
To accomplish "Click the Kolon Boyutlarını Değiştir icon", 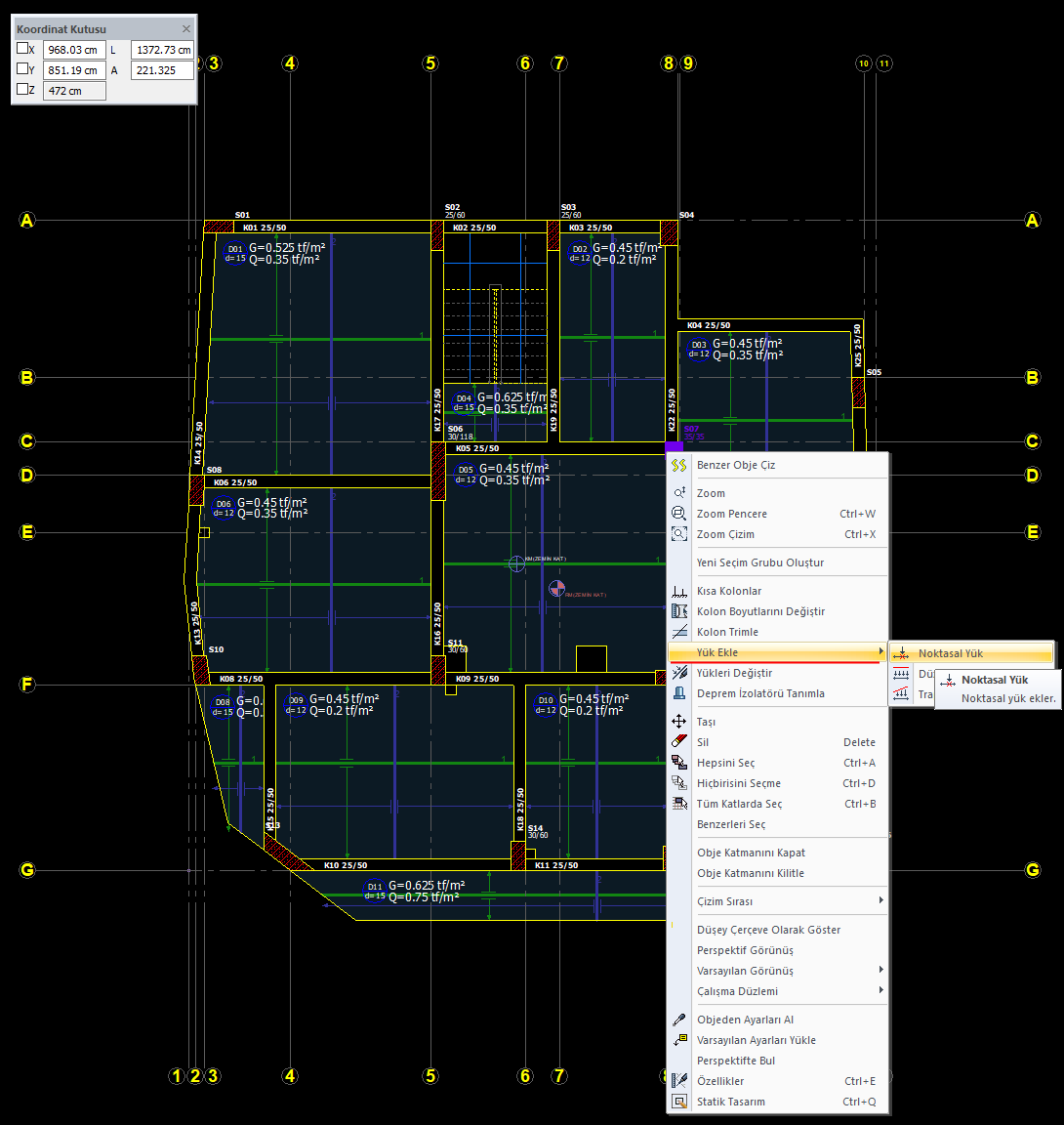I will (x=679, y=611).
